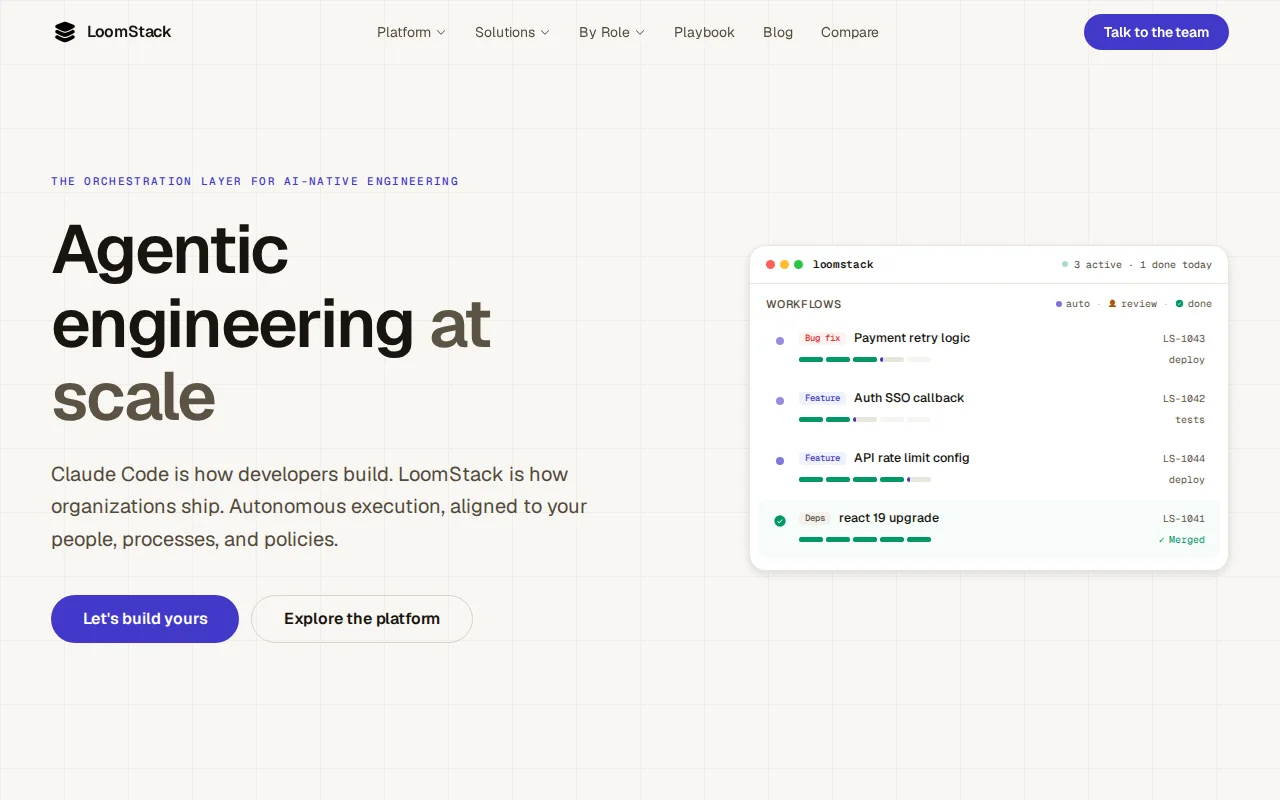Screen dimensions: 1280x800
Task: Click the deploy stage label under LS-1043
Action: pos(1187,360)
